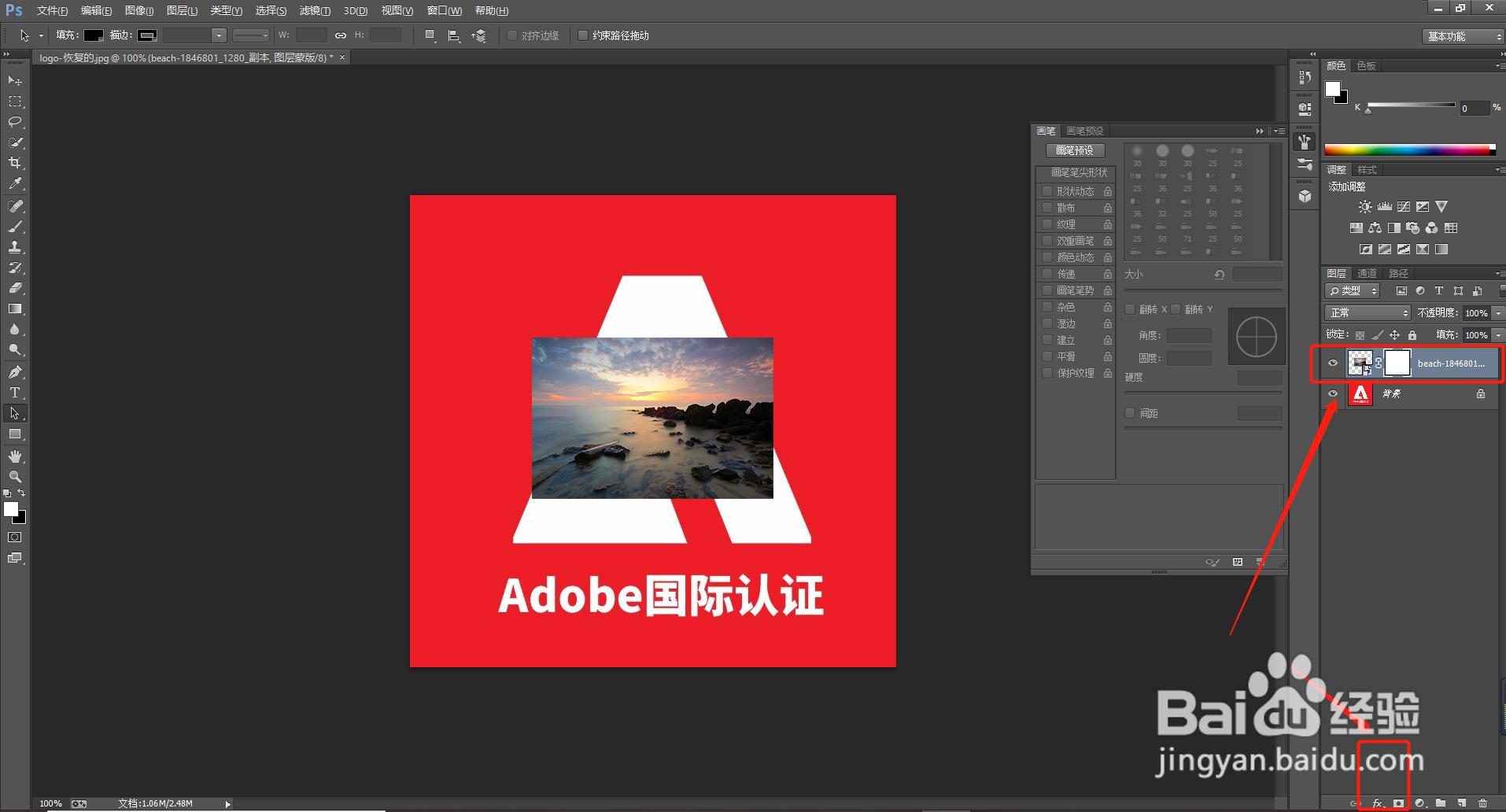Add Levels adjustment icon

pyautogui.click(x=1385, y=207)
